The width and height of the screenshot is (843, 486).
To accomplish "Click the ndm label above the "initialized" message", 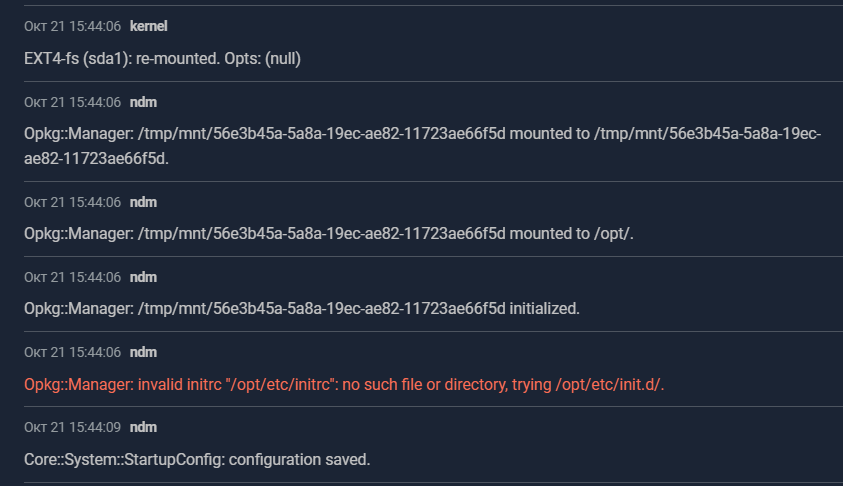I will click(144, 277).
